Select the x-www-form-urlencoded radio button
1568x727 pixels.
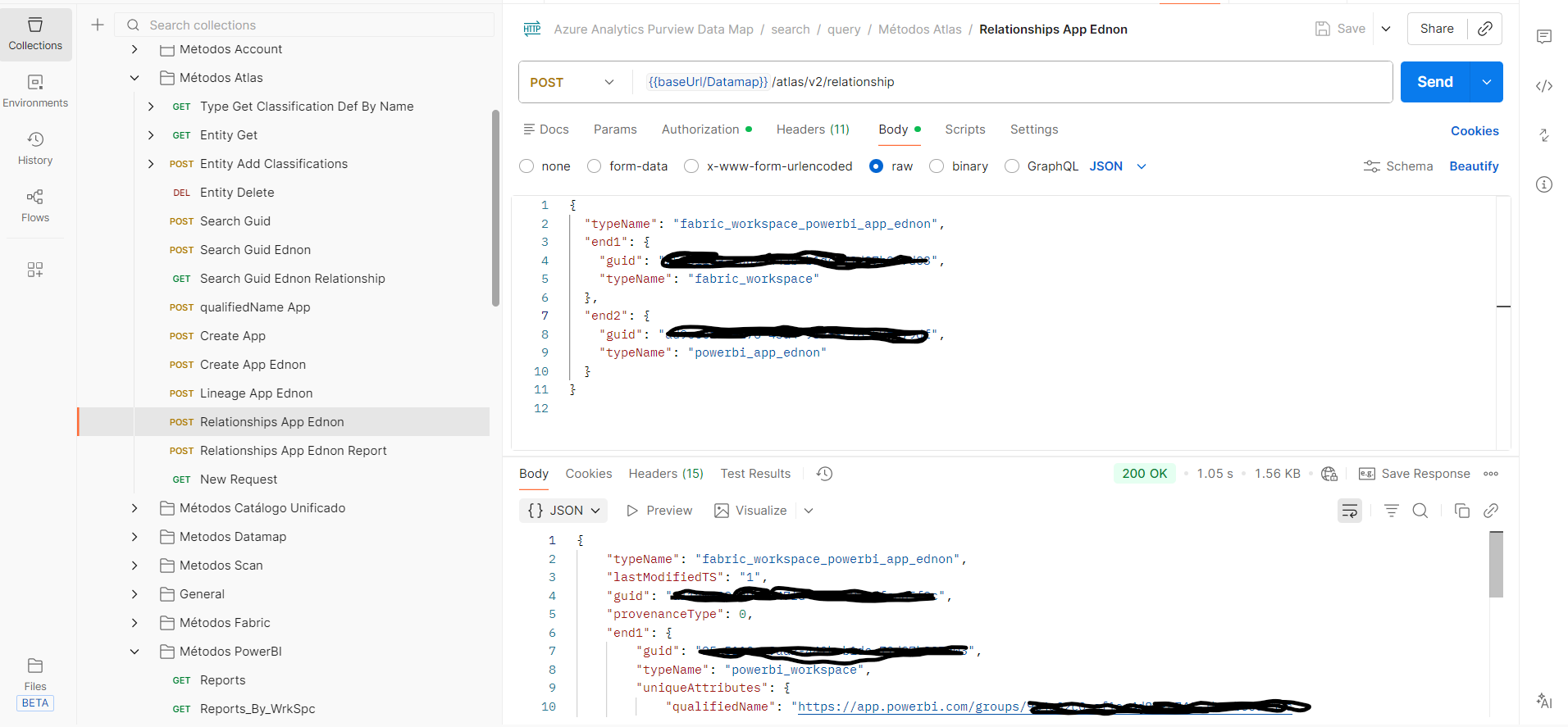pos(691,166)
